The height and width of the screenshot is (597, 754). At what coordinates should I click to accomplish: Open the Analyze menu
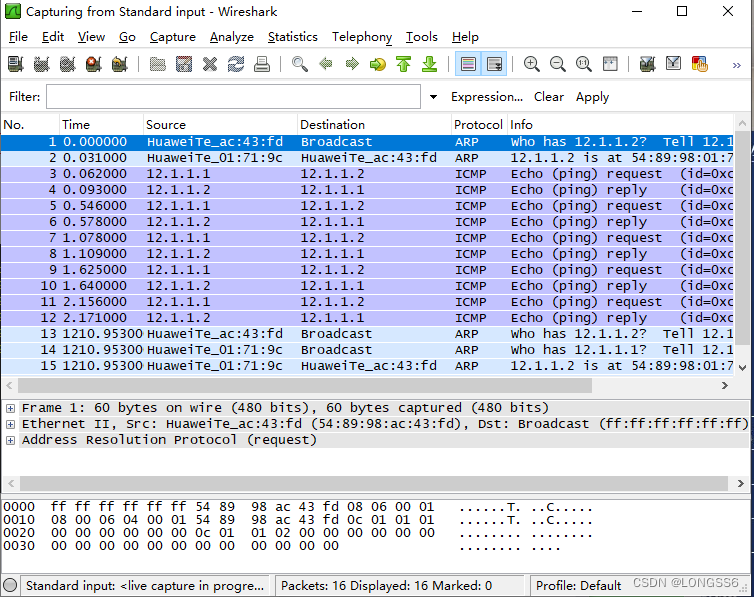[231, 37]
